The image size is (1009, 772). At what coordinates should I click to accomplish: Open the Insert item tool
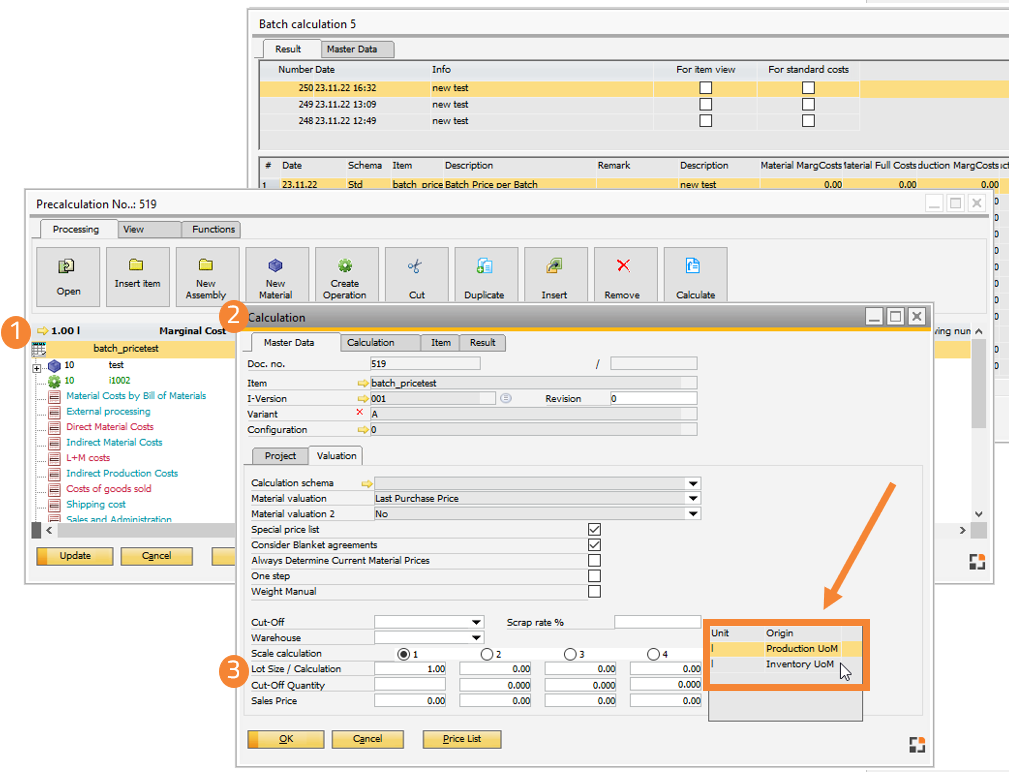137,274
